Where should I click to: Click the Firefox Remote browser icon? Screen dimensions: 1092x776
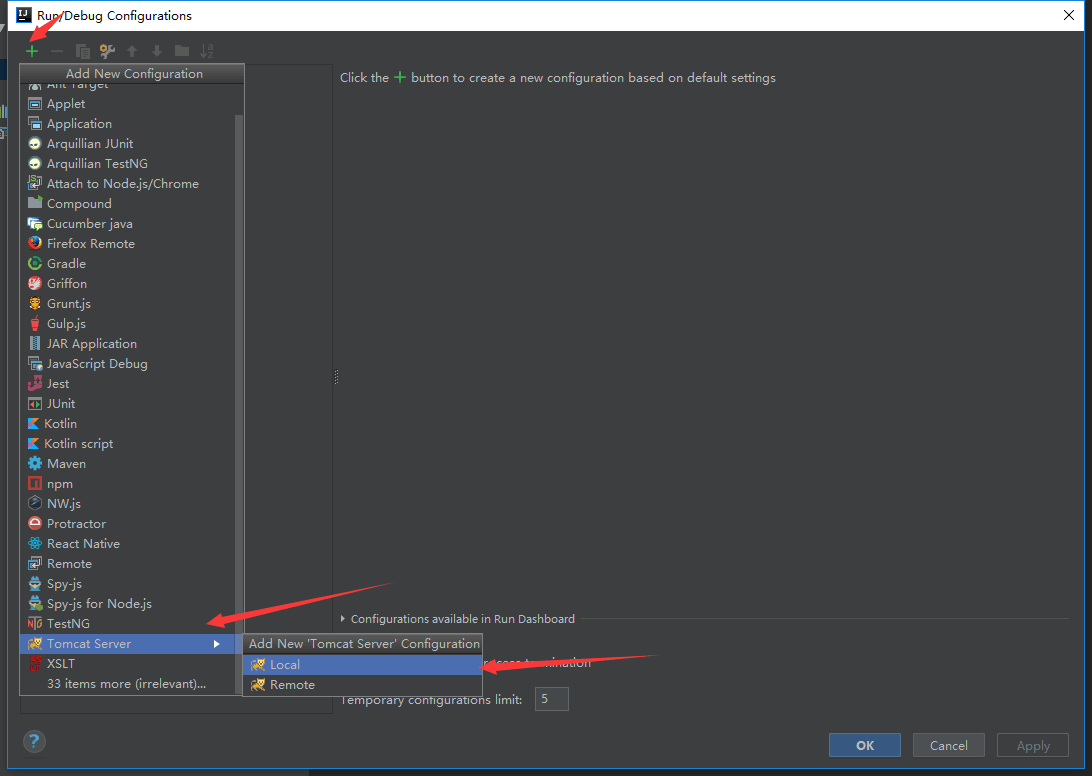[35, 243]
